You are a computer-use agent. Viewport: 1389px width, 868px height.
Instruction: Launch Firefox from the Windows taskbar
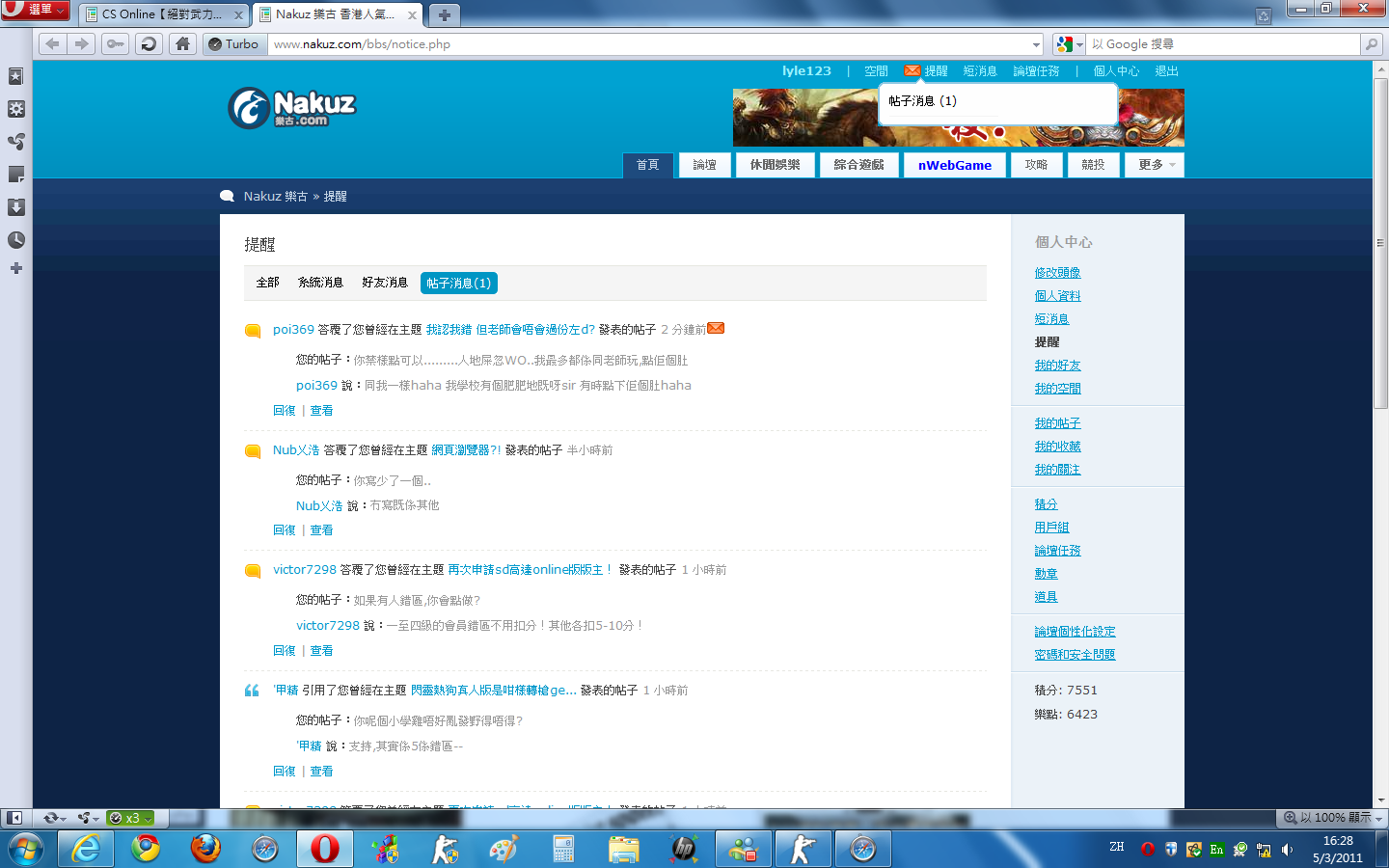205,849
